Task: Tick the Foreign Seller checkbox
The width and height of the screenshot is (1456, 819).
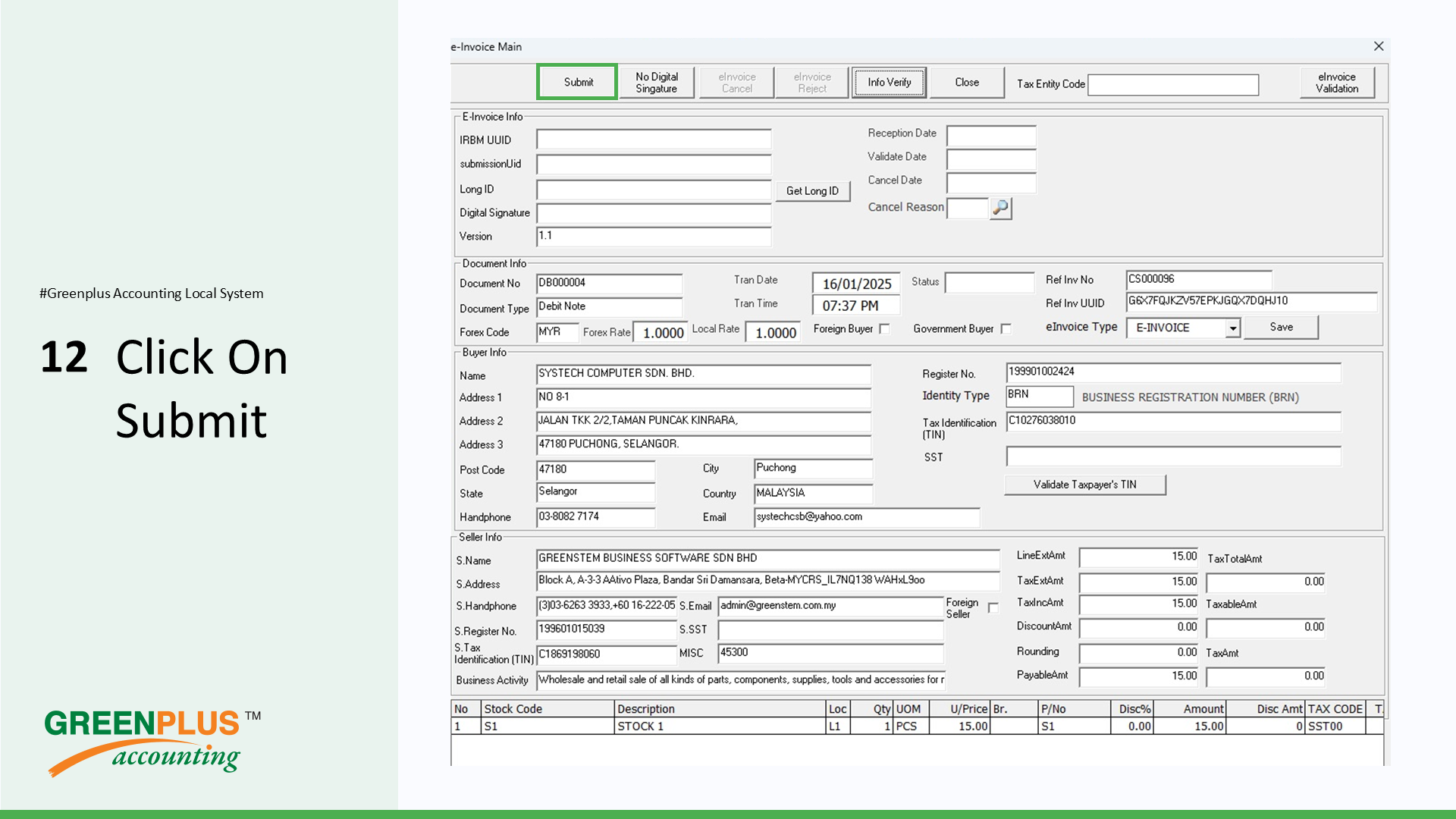Action: 993,607
